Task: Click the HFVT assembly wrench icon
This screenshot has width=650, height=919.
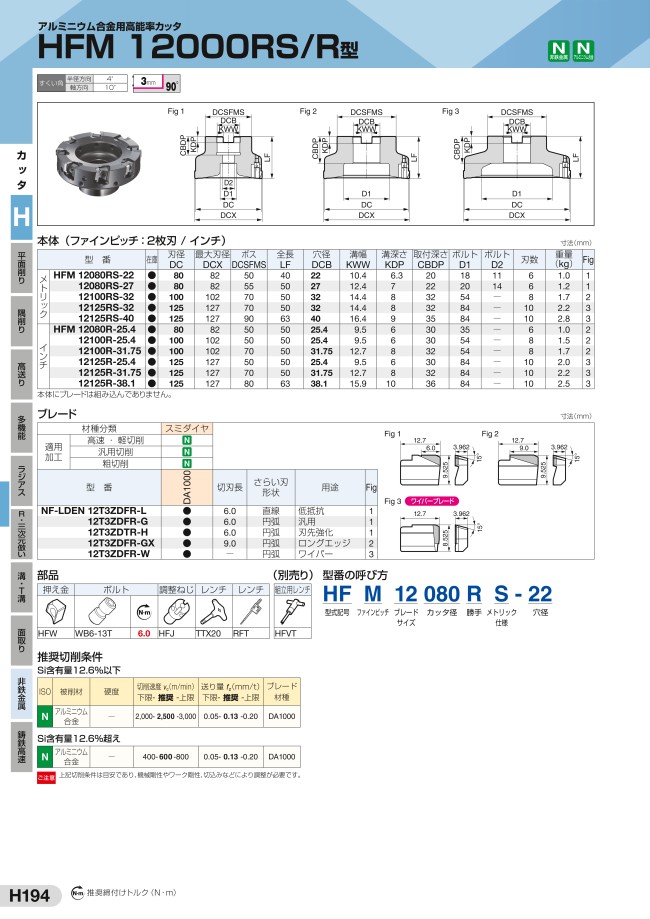Action: point(288,611)
